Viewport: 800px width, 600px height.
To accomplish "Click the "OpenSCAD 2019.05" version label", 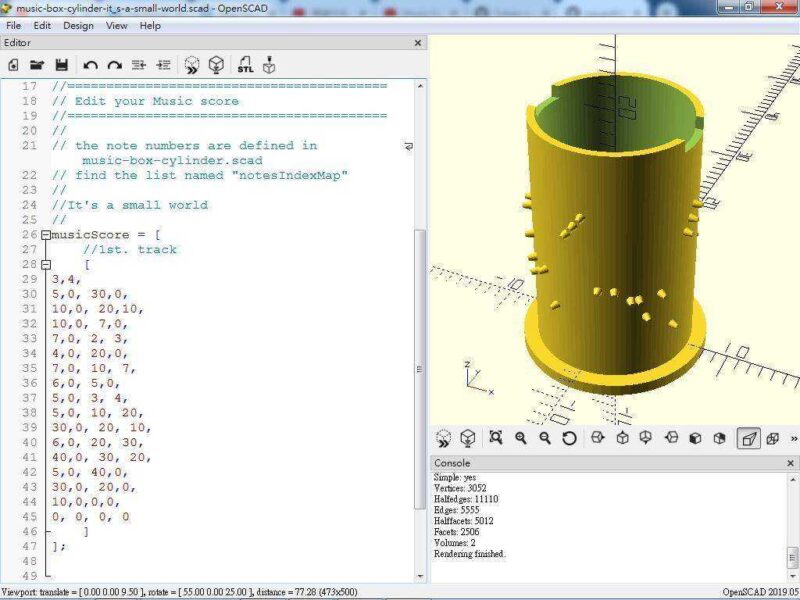I will [x=760, y=592].
